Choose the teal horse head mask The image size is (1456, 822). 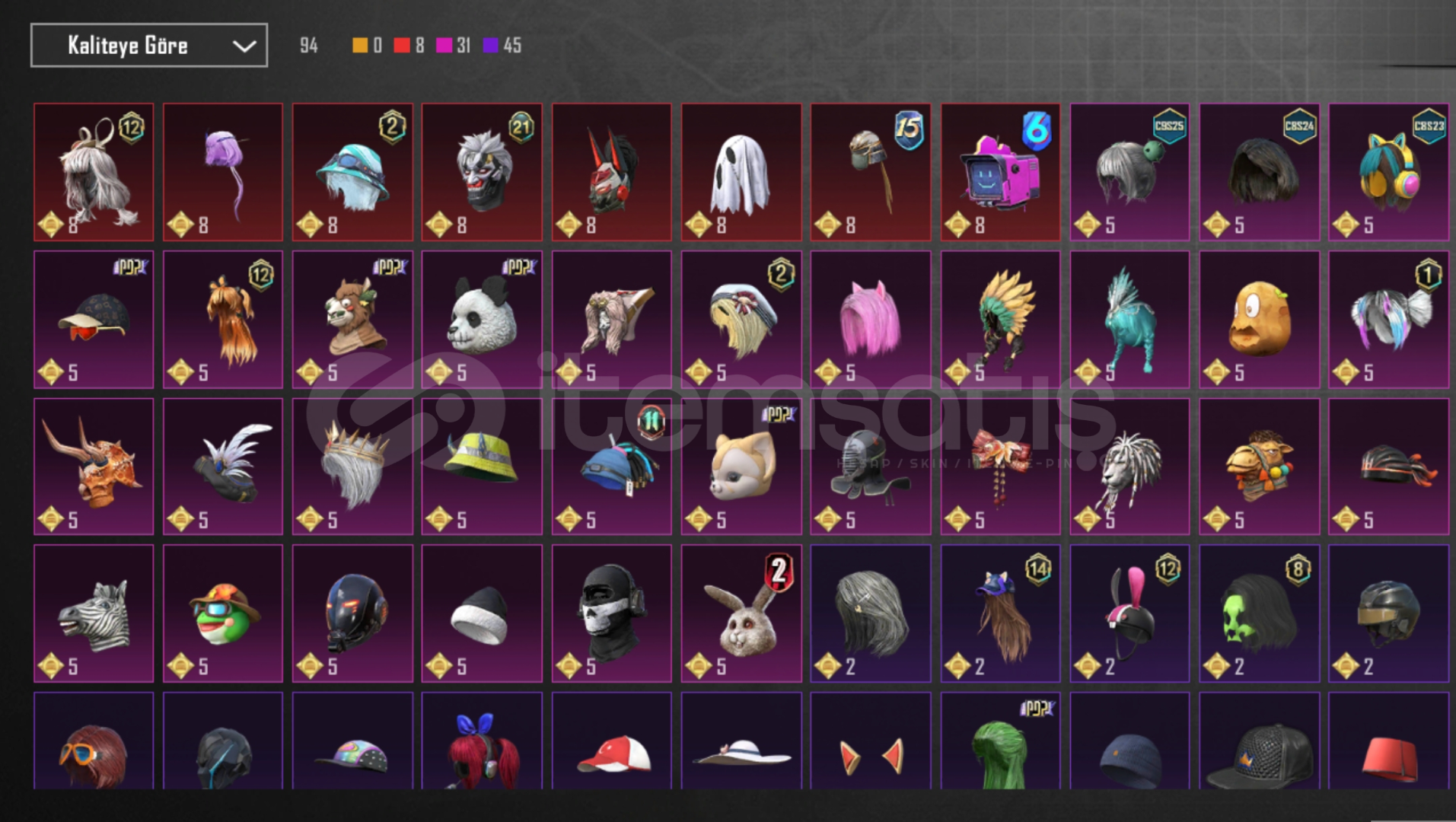1129,320
